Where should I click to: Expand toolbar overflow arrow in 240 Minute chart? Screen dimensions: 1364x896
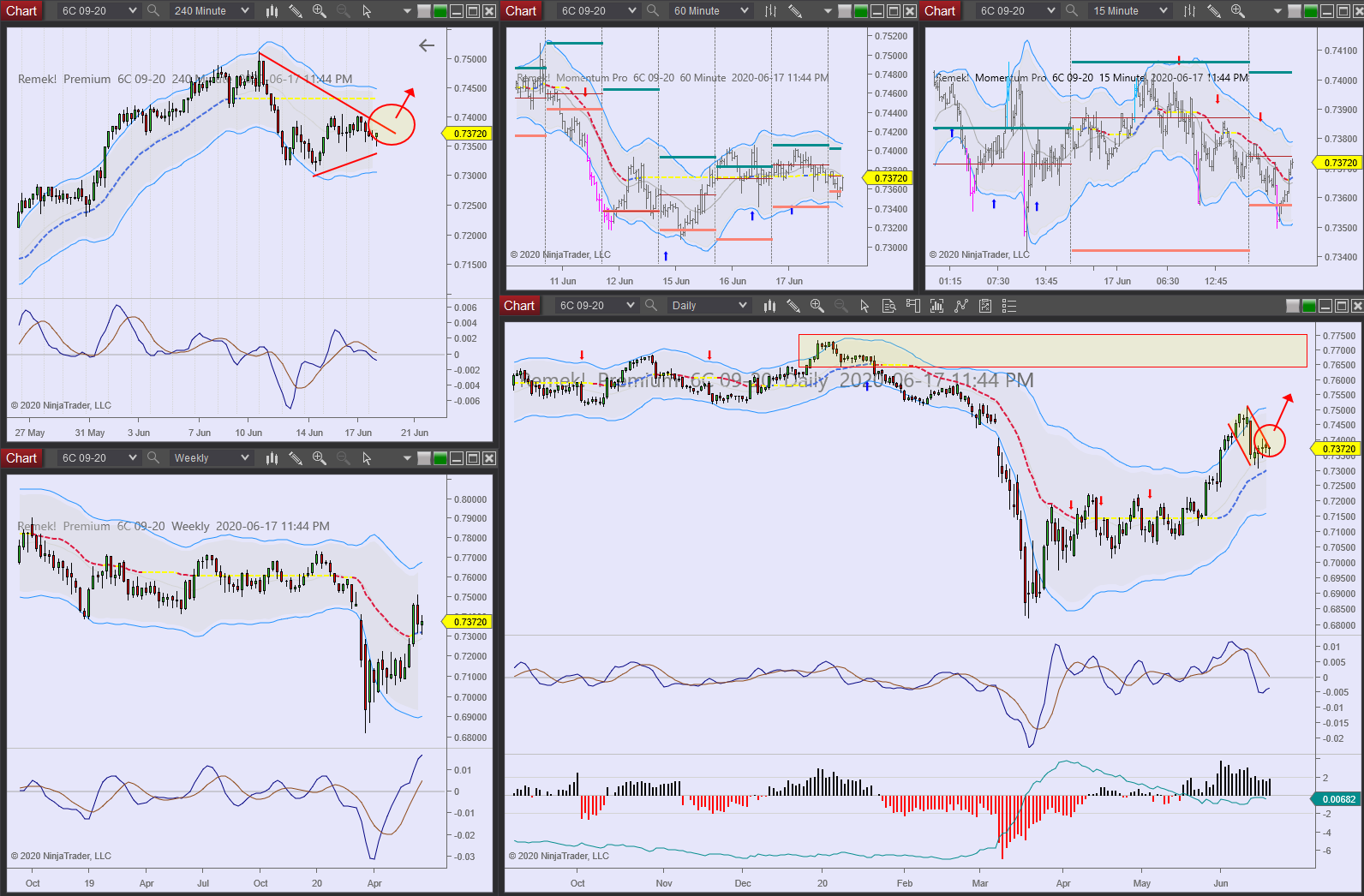point(407,11)
